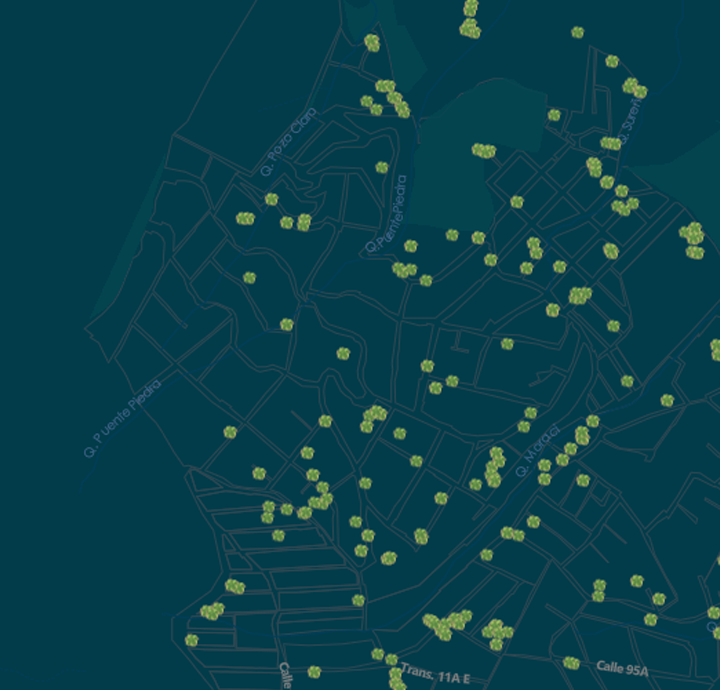Screen dimensions: 720x690
Task: Select tree marker just left of Calle 95A
Action: 571,662
